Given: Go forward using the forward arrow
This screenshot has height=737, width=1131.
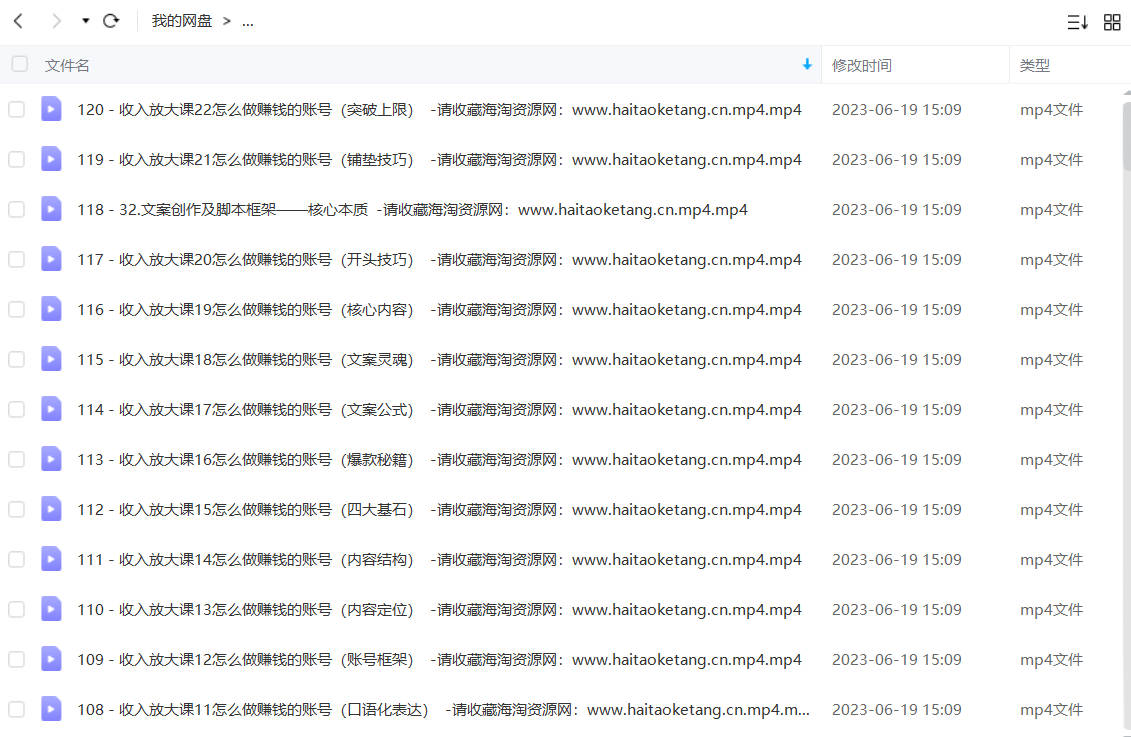Looking at the screenshot, I should click(56, 21).
